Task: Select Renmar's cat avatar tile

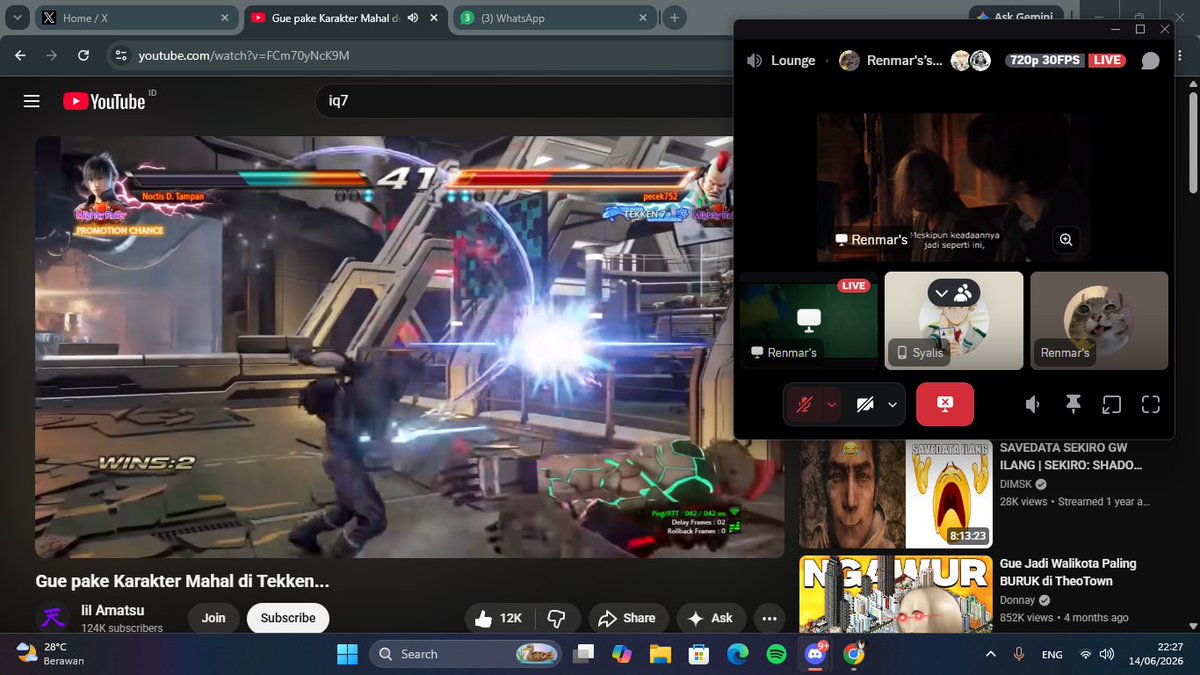Action: pyautogui.click(x=1099, y=320)
